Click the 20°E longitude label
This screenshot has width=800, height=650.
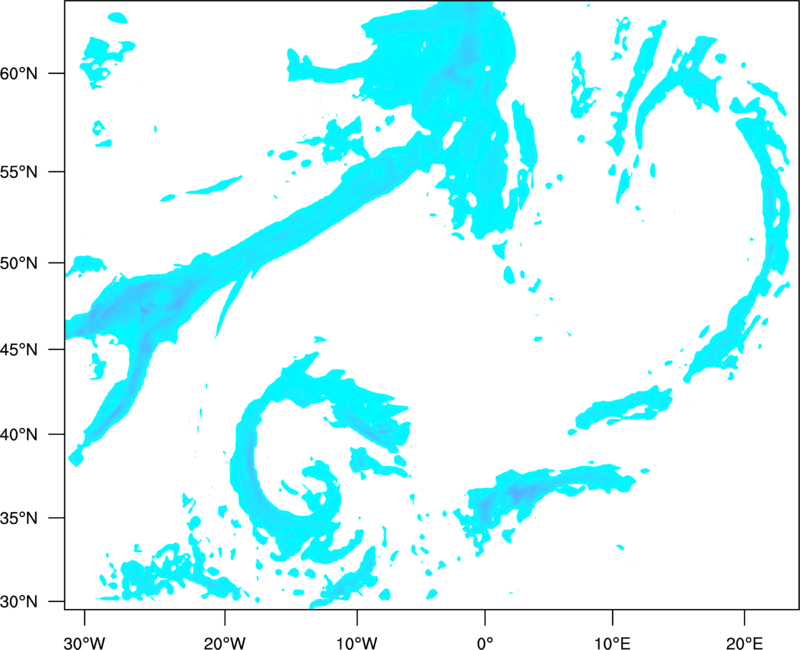[x=744, y=643]
